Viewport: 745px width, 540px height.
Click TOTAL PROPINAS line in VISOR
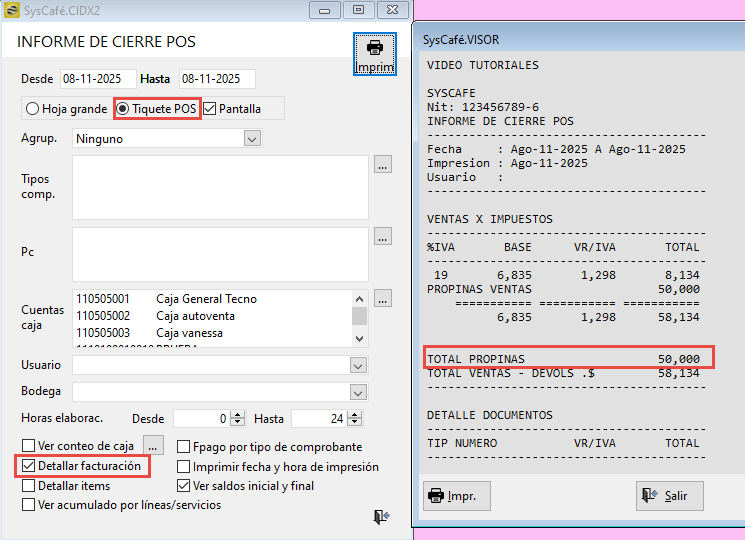(564, 359)
